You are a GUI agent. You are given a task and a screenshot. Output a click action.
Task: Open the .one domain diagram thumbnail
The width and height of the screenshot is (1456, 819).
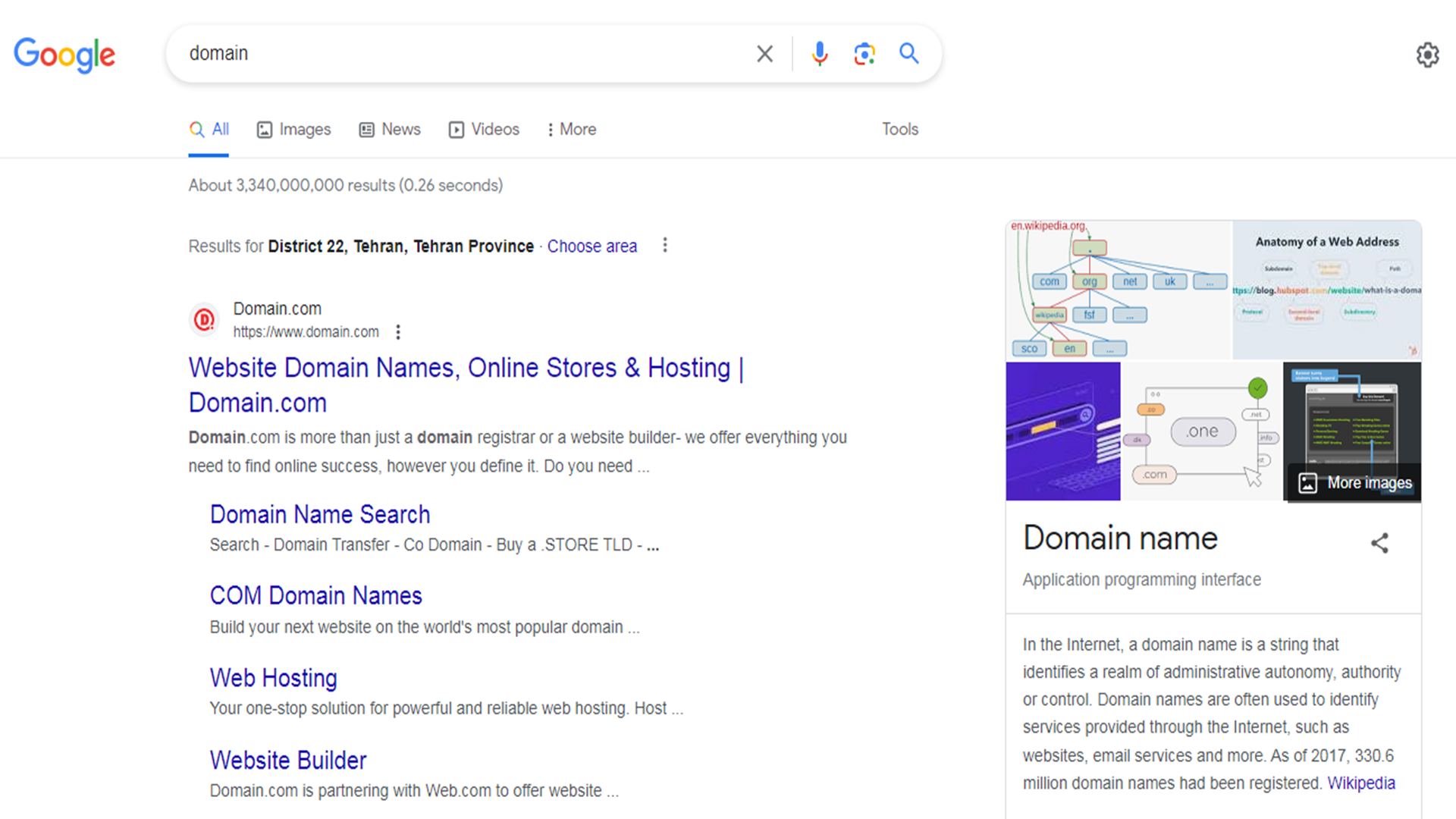(x=1202, y=431)
